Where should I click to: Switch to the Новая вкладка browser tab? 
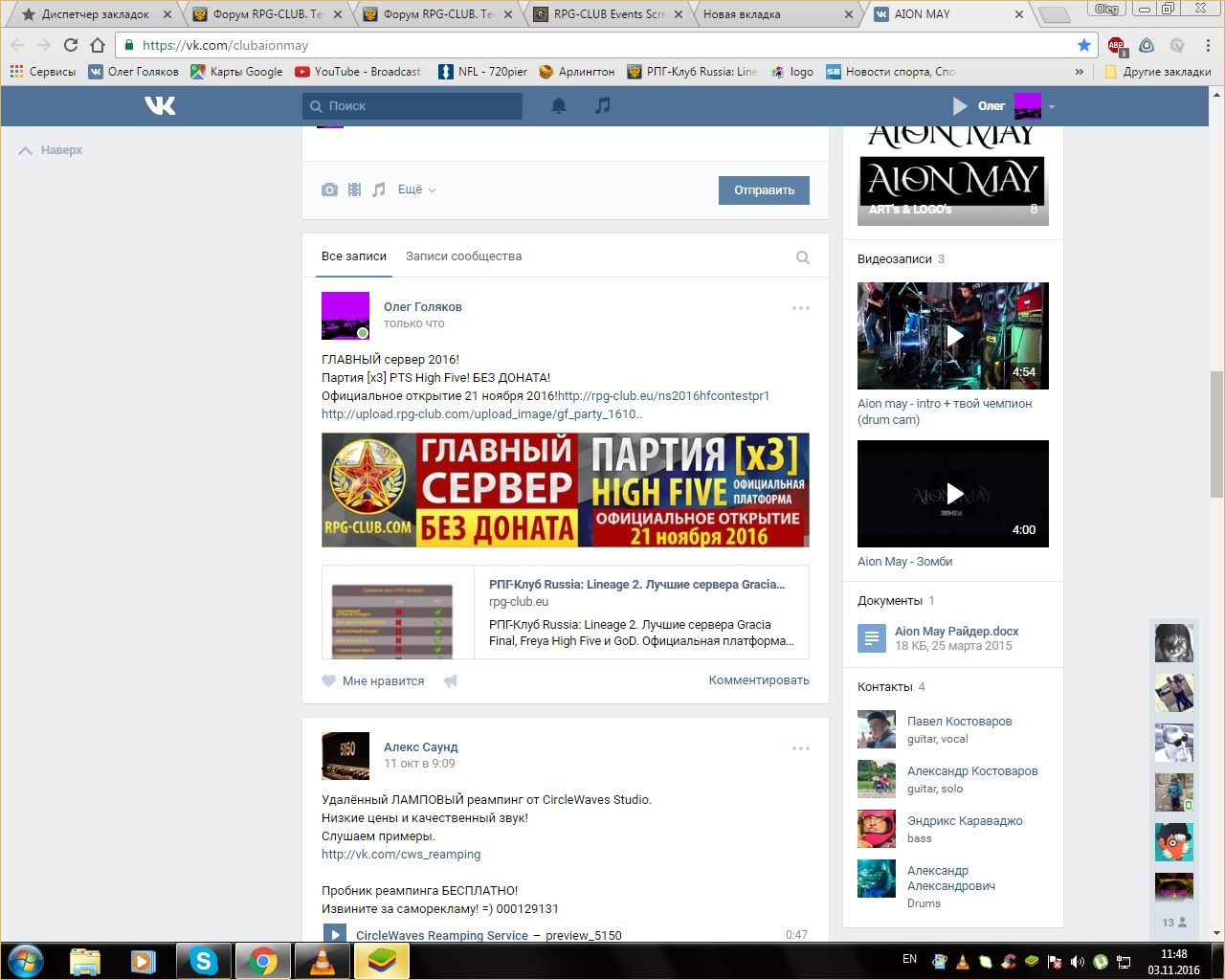pyautogui.click(x=777, y=14)
